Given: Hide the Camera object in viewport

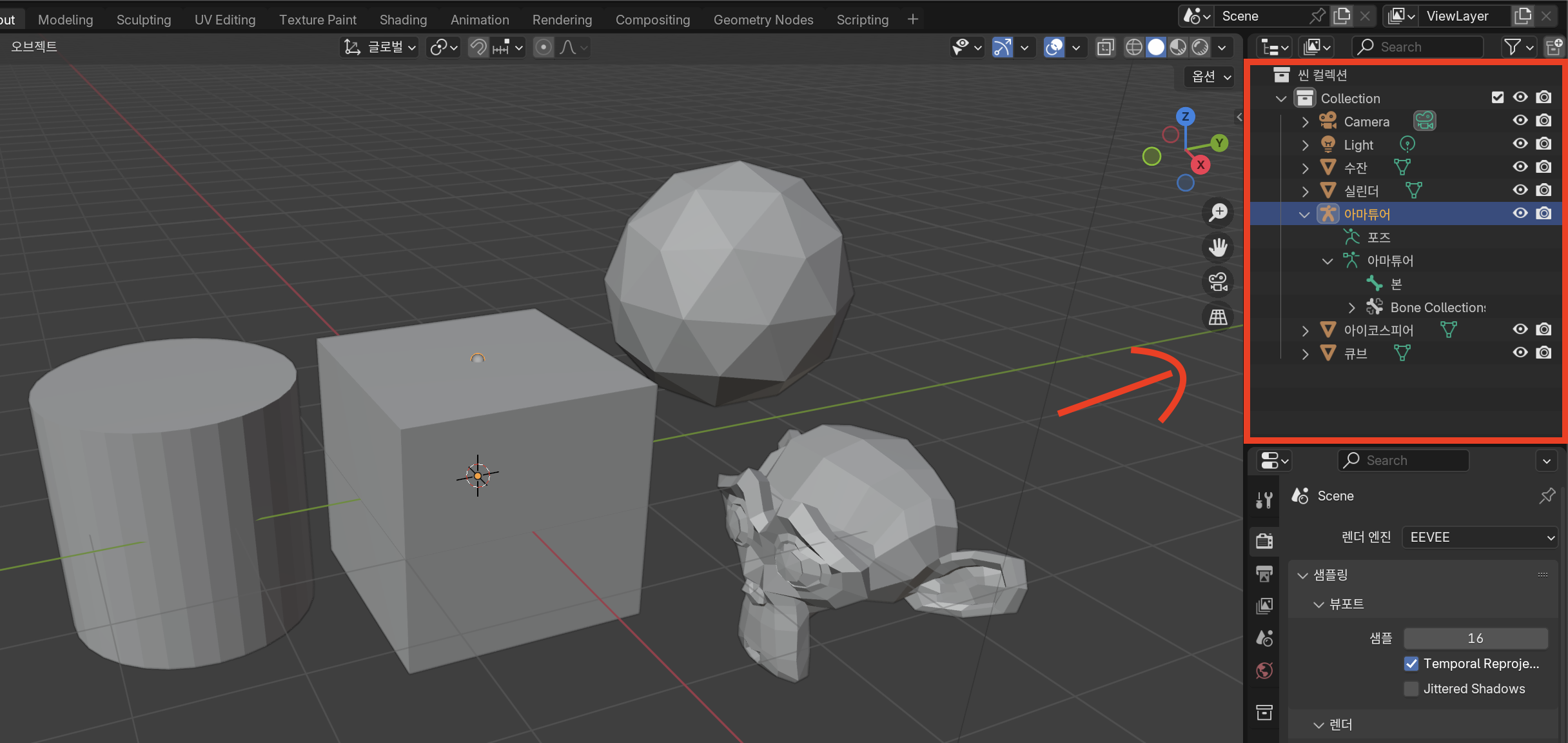Looking at the screenshot, I should coord(1520,121).
